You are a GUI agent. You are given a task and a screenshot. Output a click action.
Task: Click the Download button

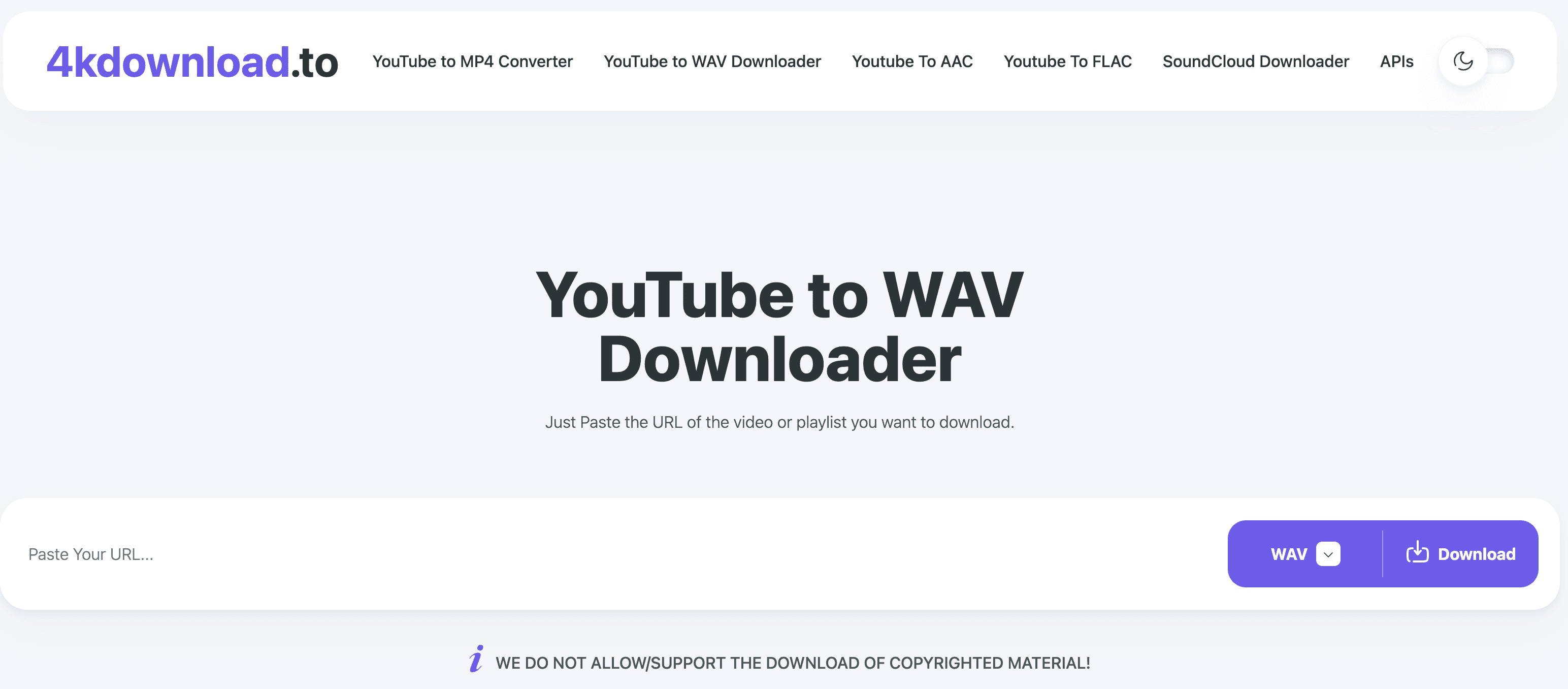pyautogui.click(x=1460, y=553)
